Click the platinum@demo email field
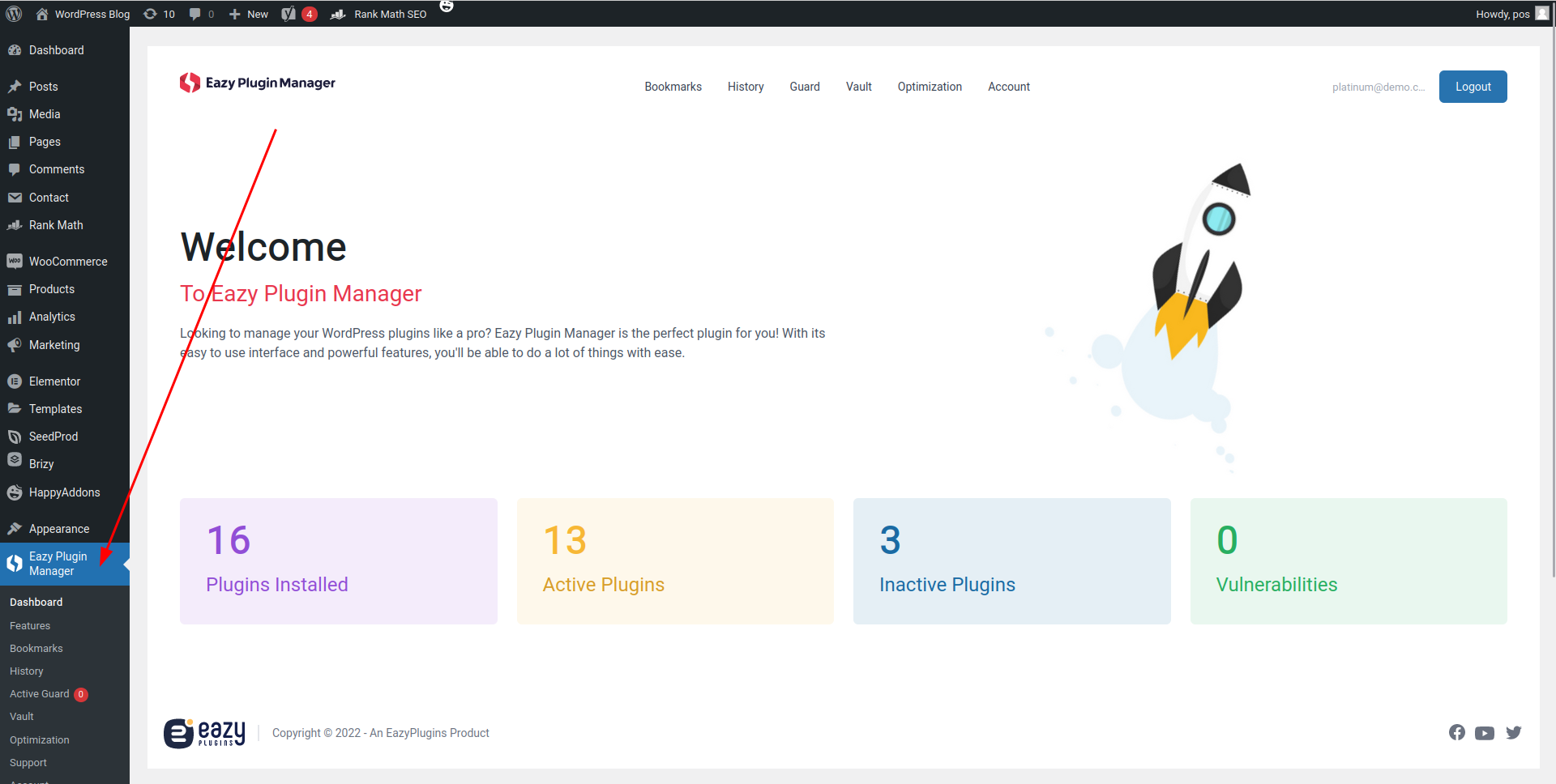The width and height of the screenshot is (1556, 784). click(x=1378, y=87)
